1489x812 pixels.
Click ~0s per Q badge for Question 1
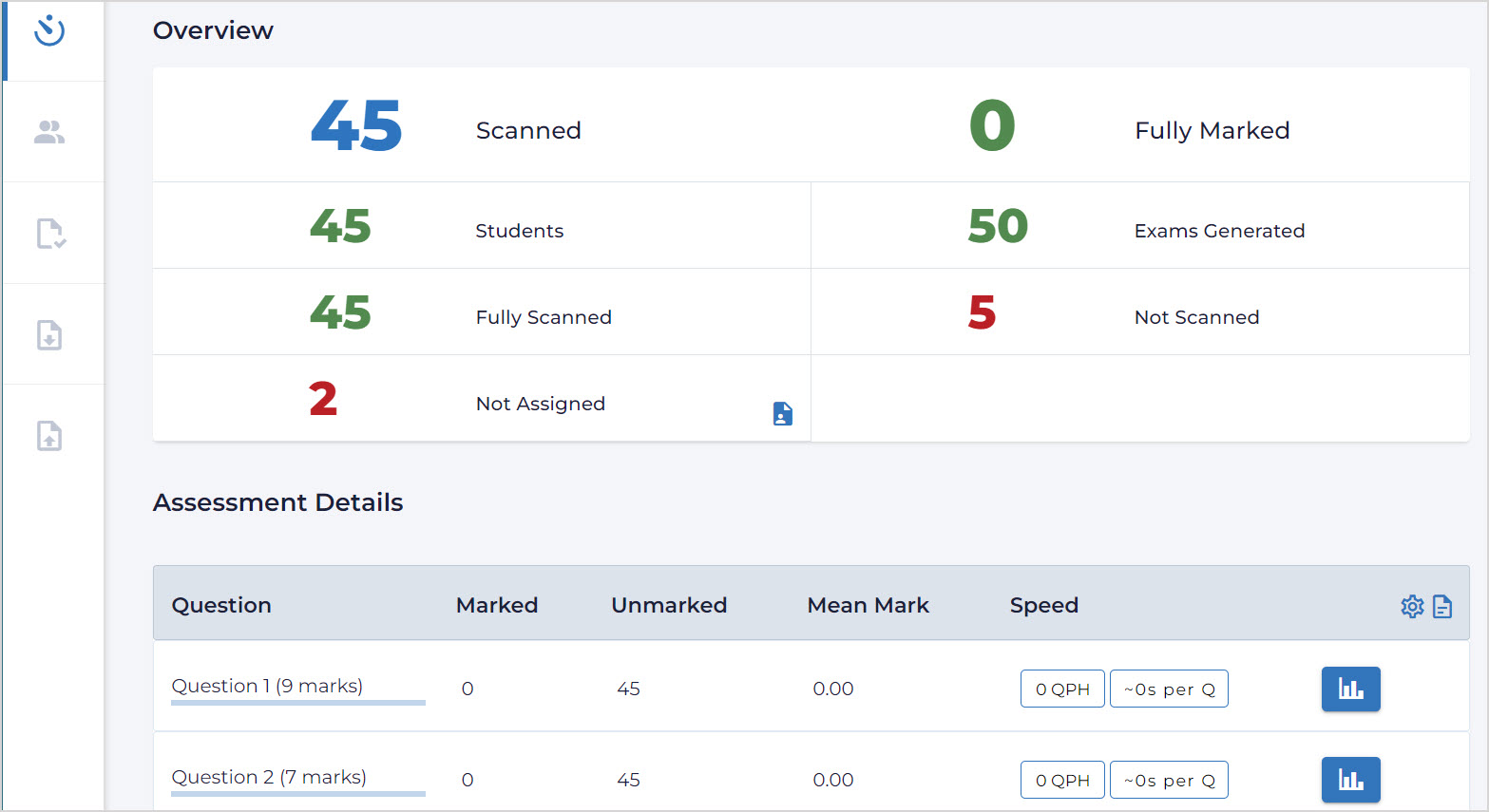pos(1169,689)
